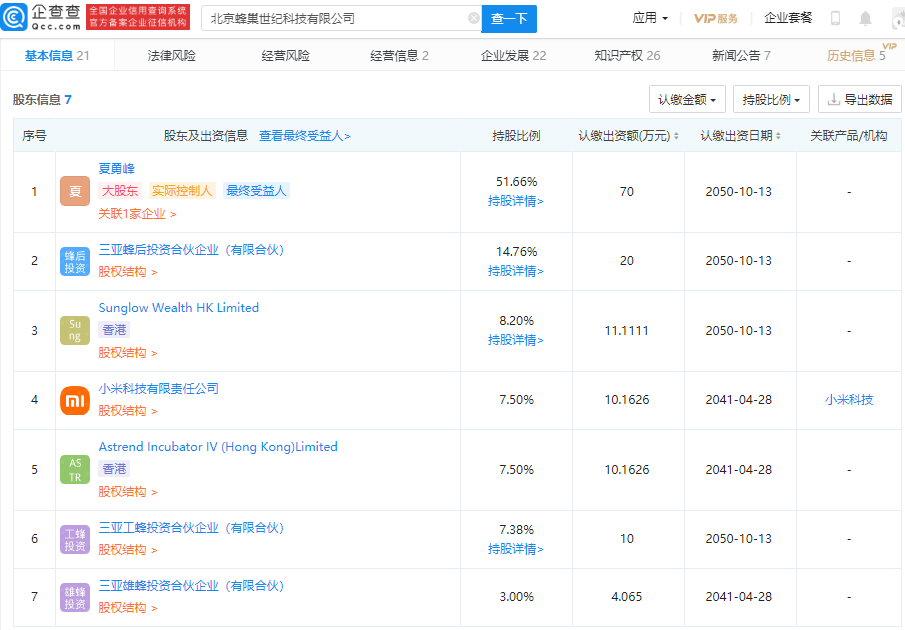The image size is (905, 630).
Task: Switch to 企业发展 tab
Action: (x=513, y=55)
